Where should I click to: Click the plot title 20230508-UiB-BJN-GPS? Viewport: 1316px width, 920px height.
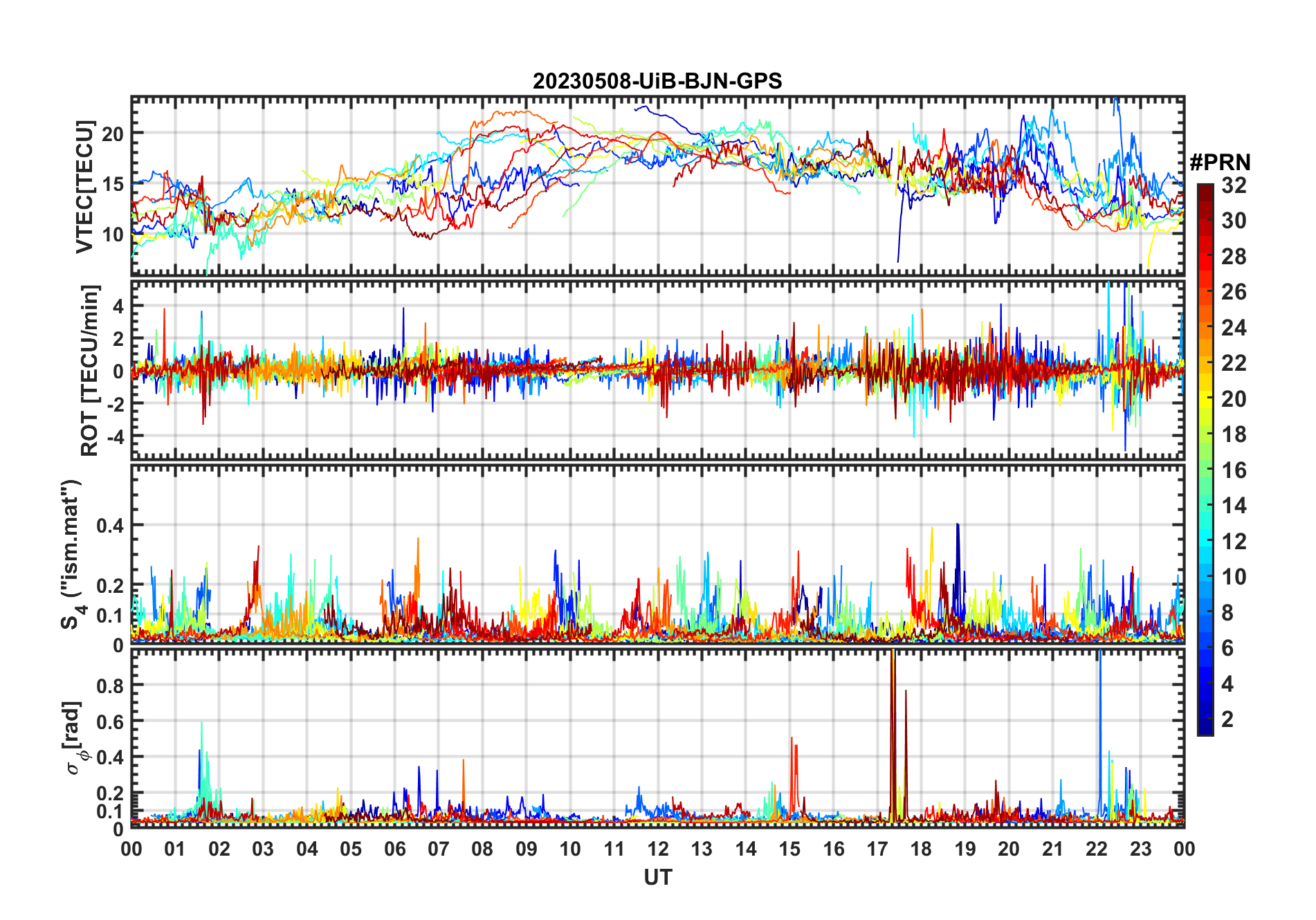tap(657, 82)
